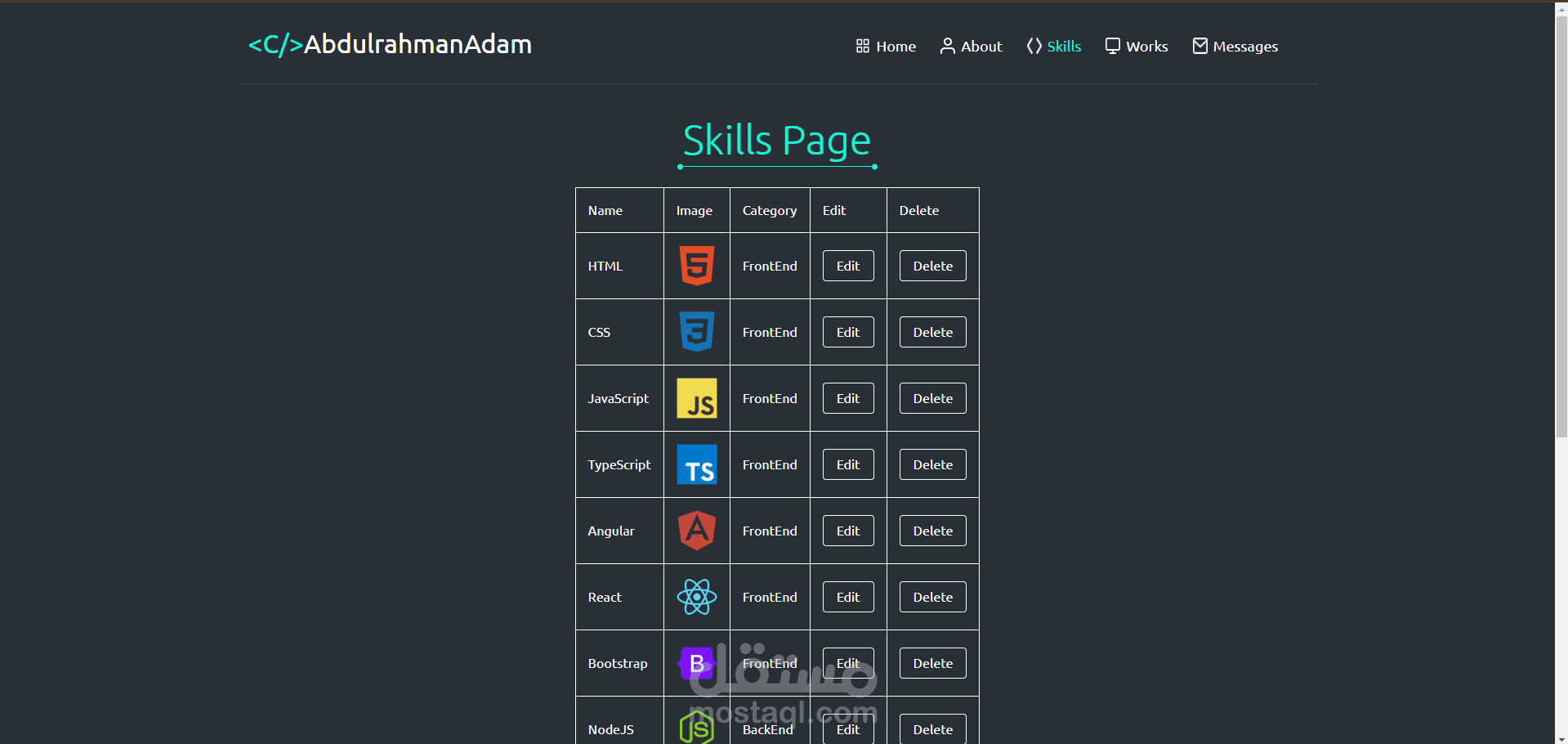The image size is (1568, 744).
Task: Click 'FrontEnd' category in Angular row
Action: (x=770, y=531)
